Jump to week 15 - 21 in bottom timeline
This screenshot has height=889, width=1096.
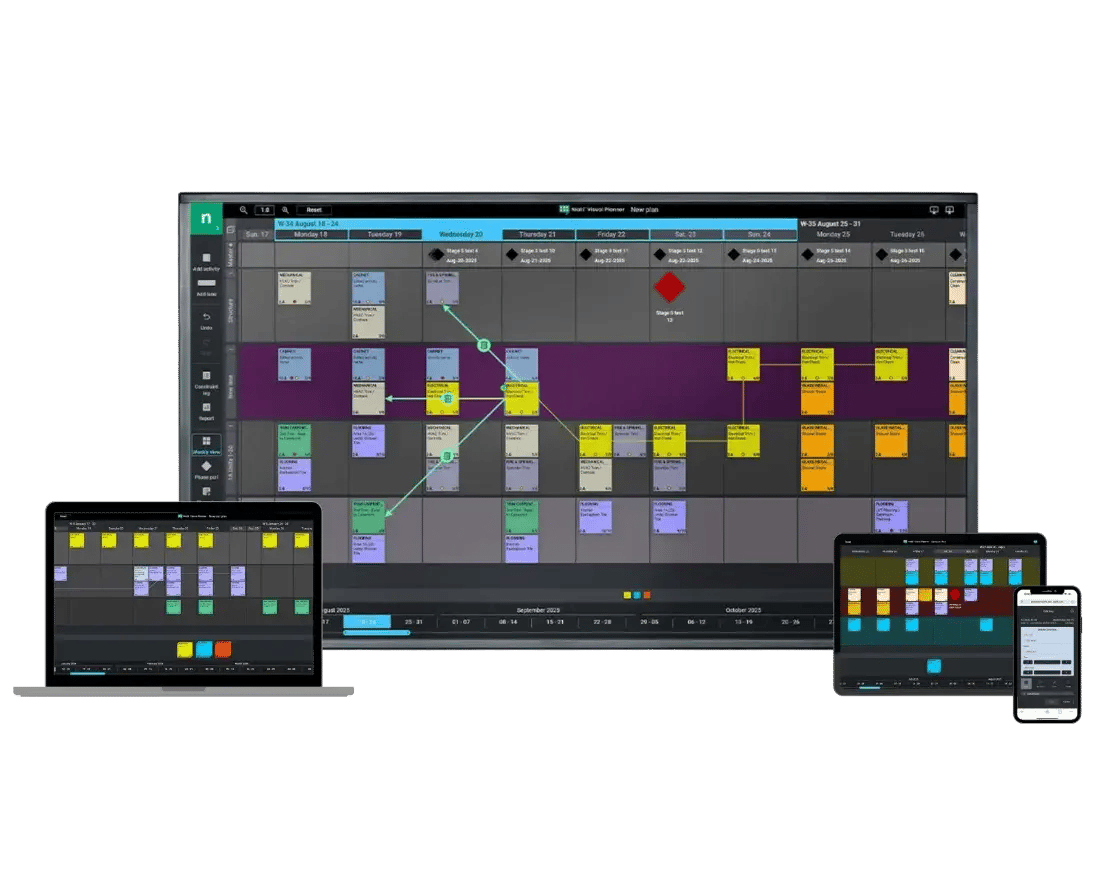555,622
